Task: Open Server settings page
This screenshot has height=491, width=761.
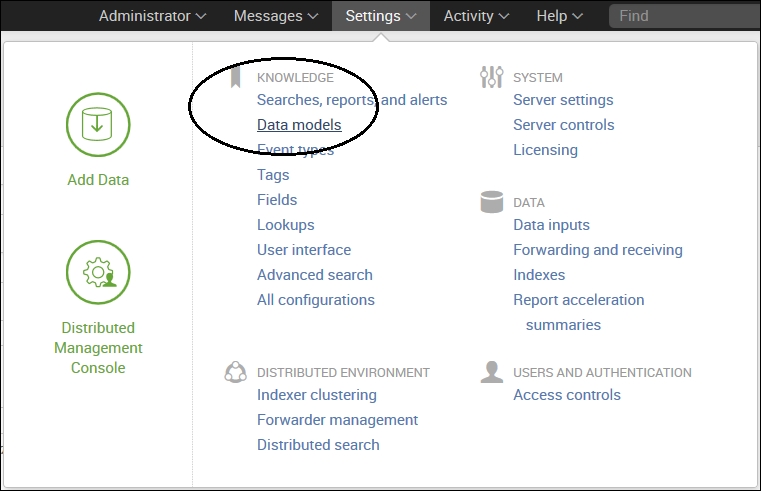Action: coord(563,100)
